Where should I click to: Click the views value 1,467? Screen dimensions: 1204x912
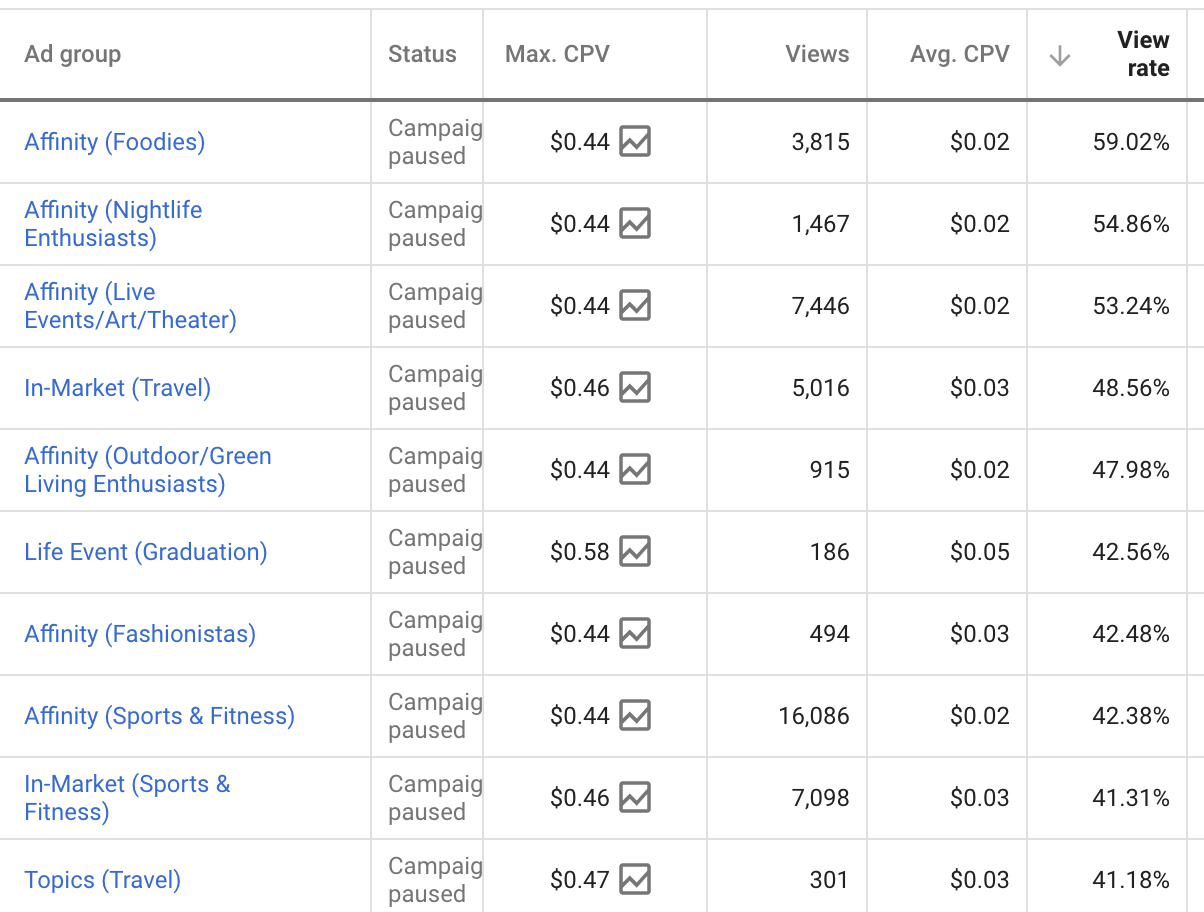coord(821,224)
